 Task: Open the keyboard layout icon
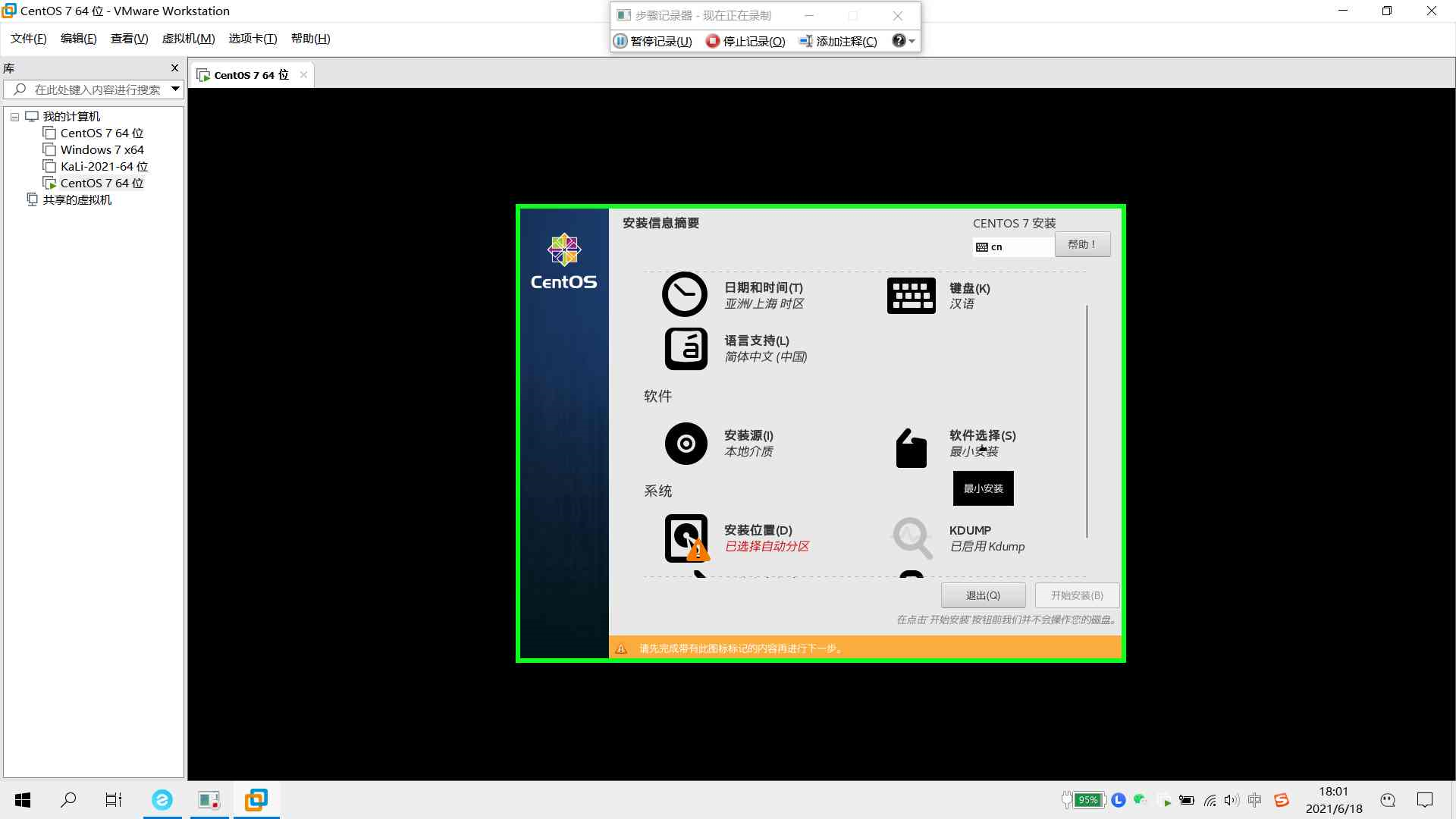coord(911,295)
